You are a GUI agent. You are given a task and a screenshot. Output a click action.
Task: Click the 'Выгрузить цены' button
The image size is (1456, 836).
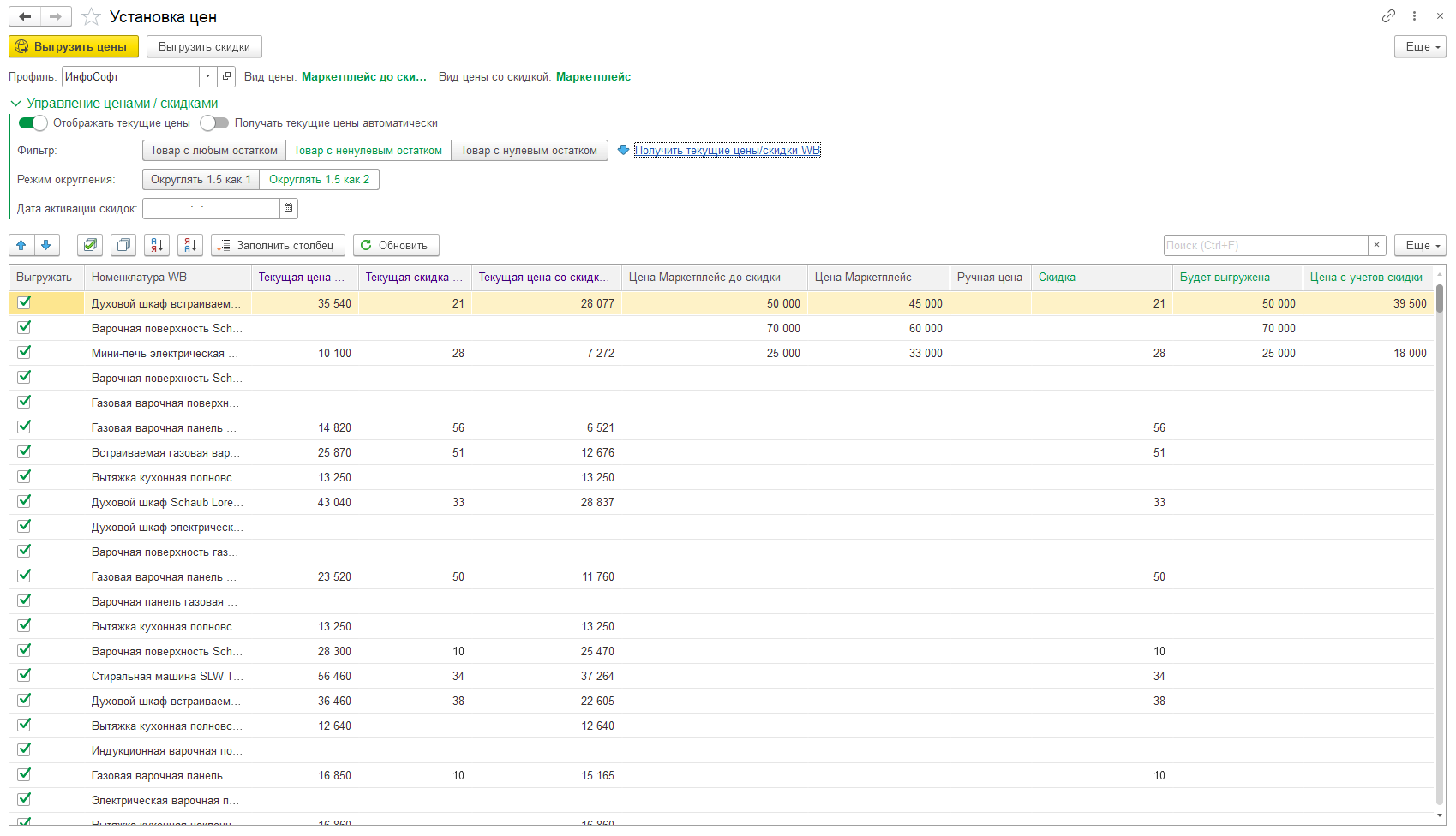coord(74,46)
